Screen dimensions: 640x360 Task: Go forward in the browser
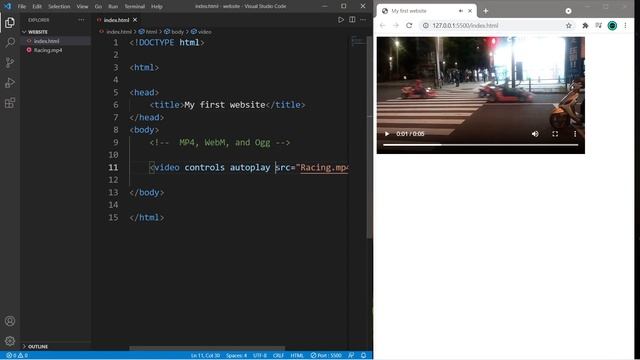point(396,25)
